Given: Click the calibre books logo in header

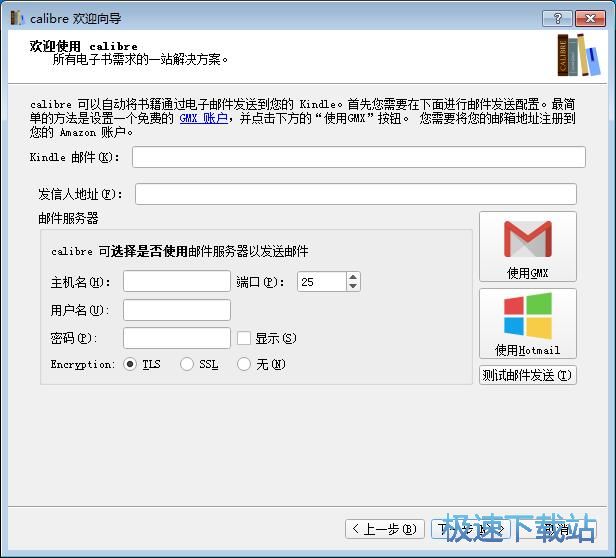Looking at the screenshot, I should tap(579, 55).
